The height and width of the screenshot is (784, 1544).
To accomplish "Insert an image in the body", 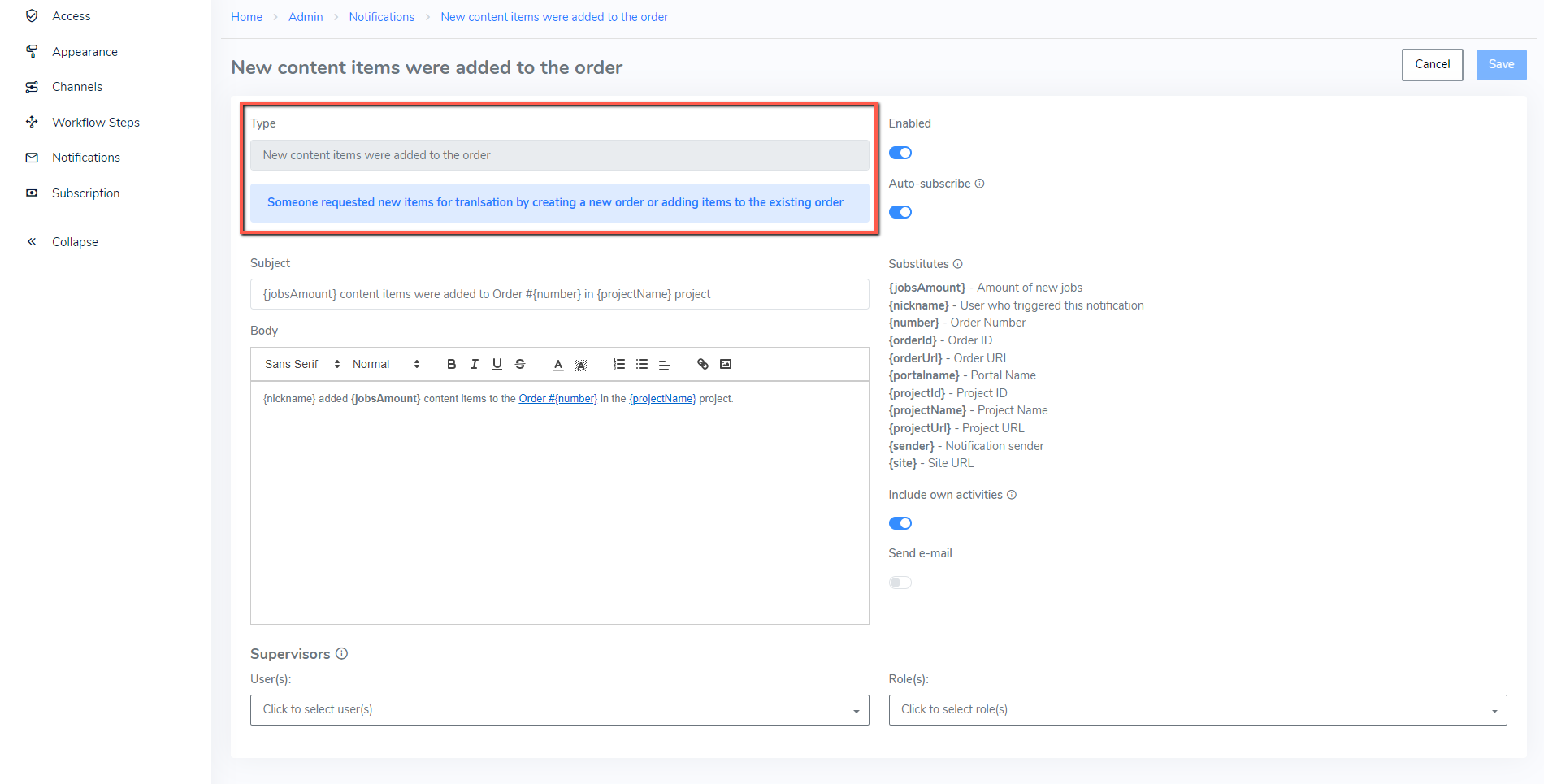I will tap(726, 364).
